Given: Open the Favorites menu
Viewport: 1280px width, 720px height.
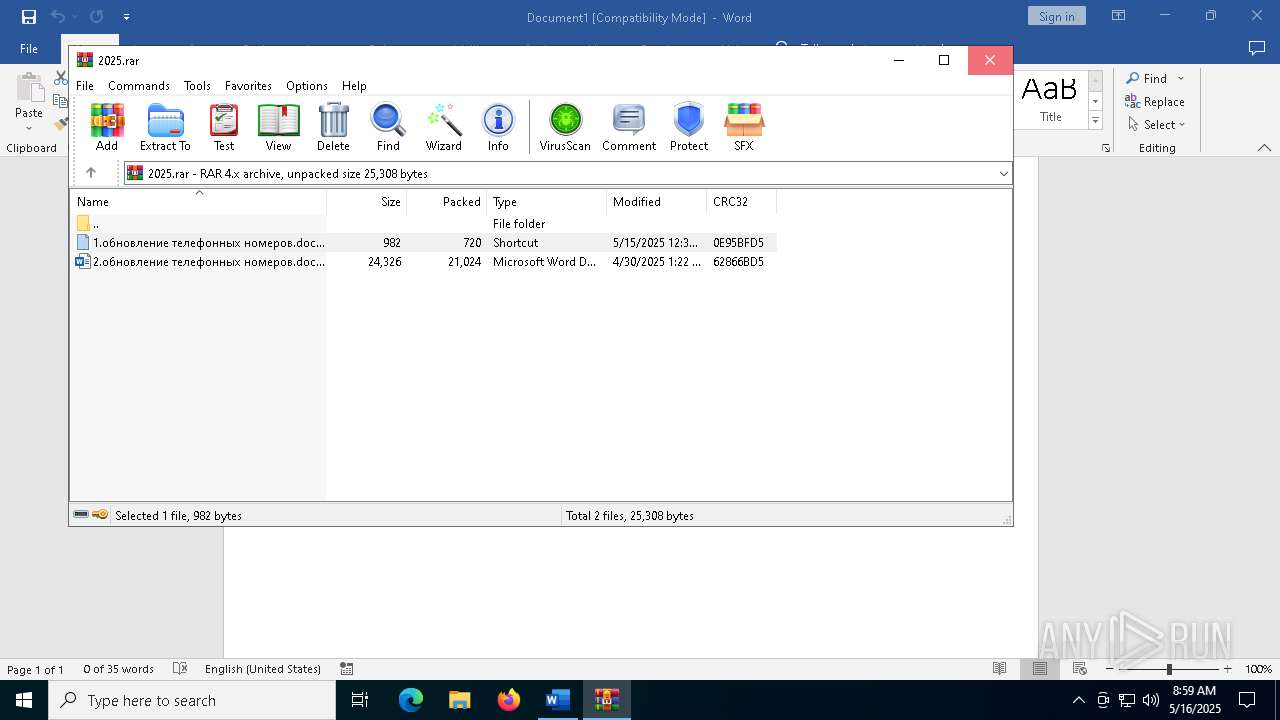Looking at the screenshot, I should [248, 86].
